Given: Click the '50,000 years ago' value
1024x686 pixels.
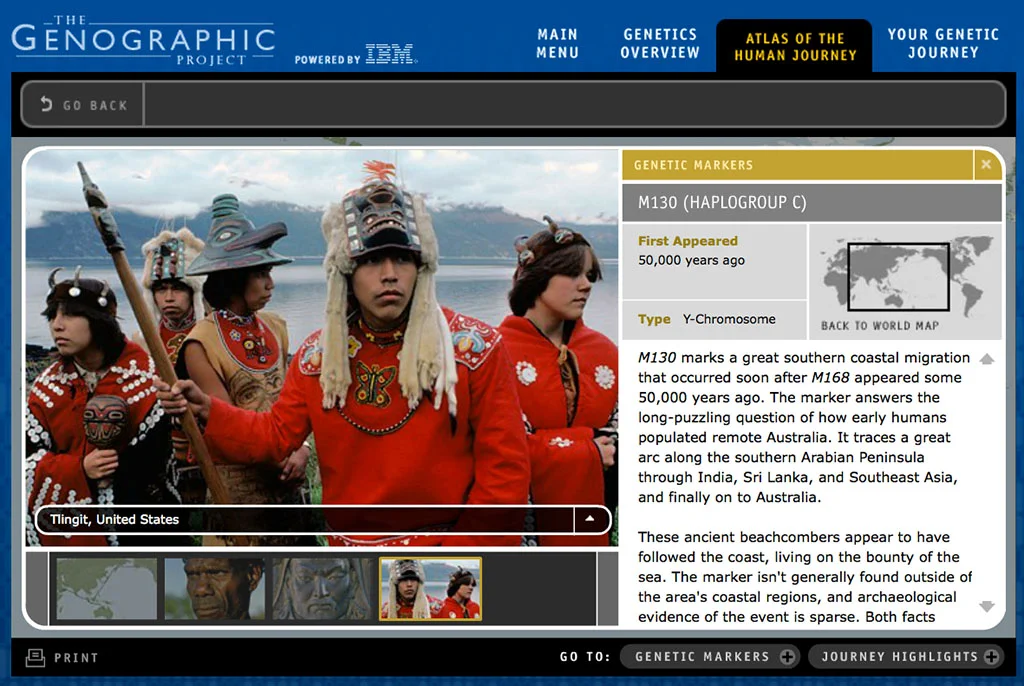Looking at the screenshot, I should [x=691, y=260].
